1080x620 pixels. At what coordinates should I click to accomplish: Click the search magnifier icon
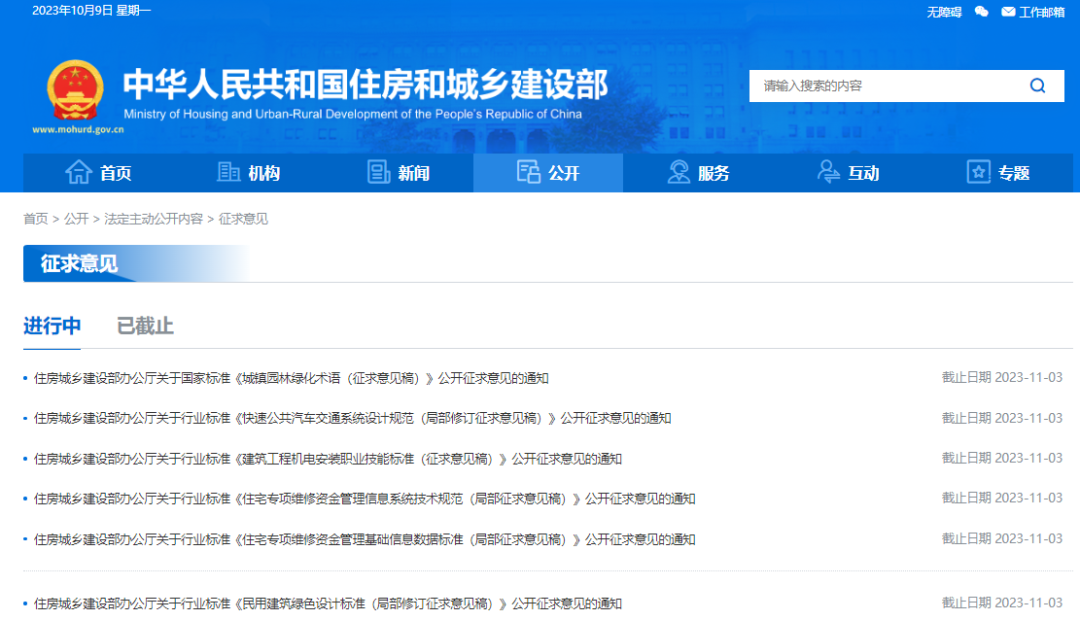[1037, 86]
